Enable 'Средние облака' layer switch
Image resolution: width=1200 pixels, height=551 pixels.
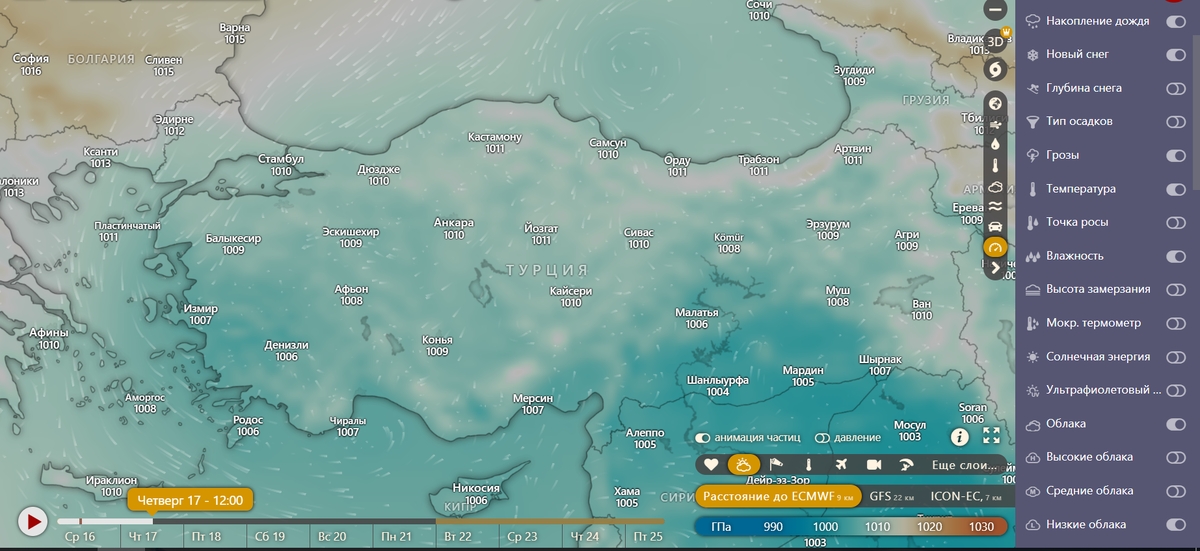1176,491
